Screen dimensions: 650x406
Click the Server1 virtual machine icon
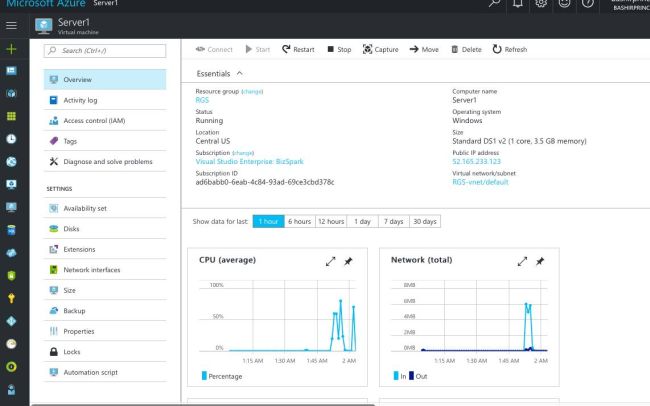[44, 26]
